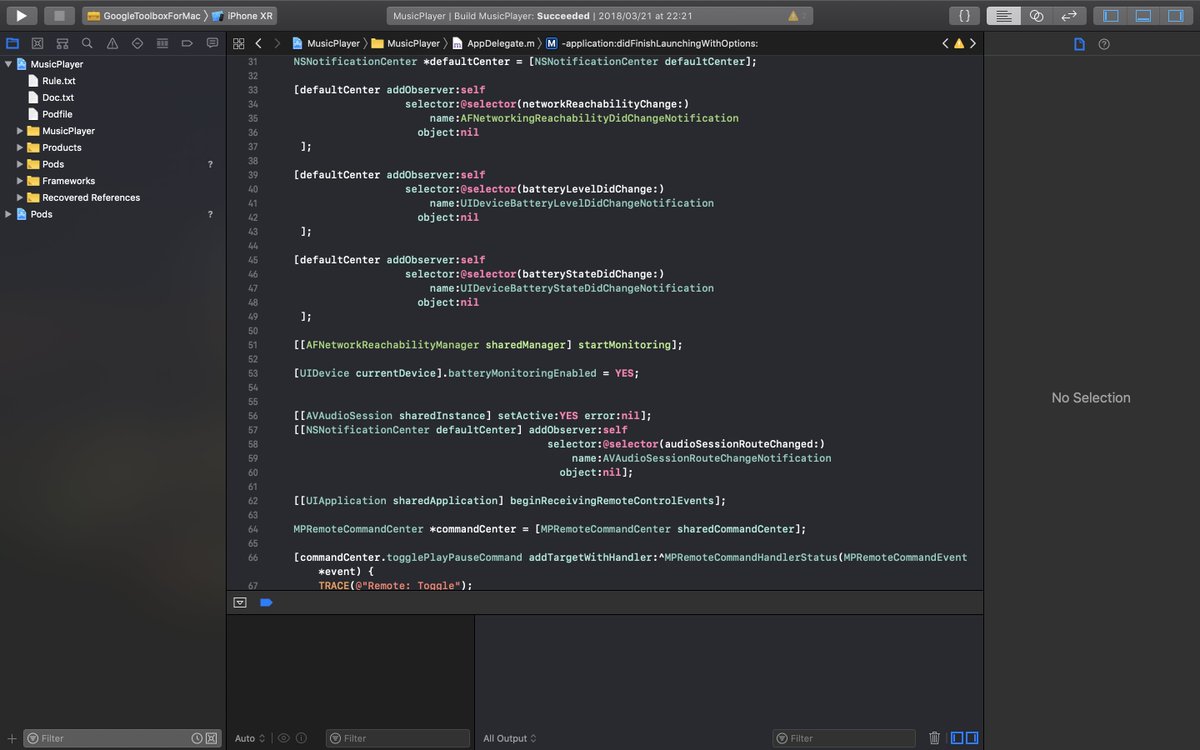Viewport: 1200px width, 750px height.
Task: Open the Find navigator magnifying glass
Action: [86, 43]
